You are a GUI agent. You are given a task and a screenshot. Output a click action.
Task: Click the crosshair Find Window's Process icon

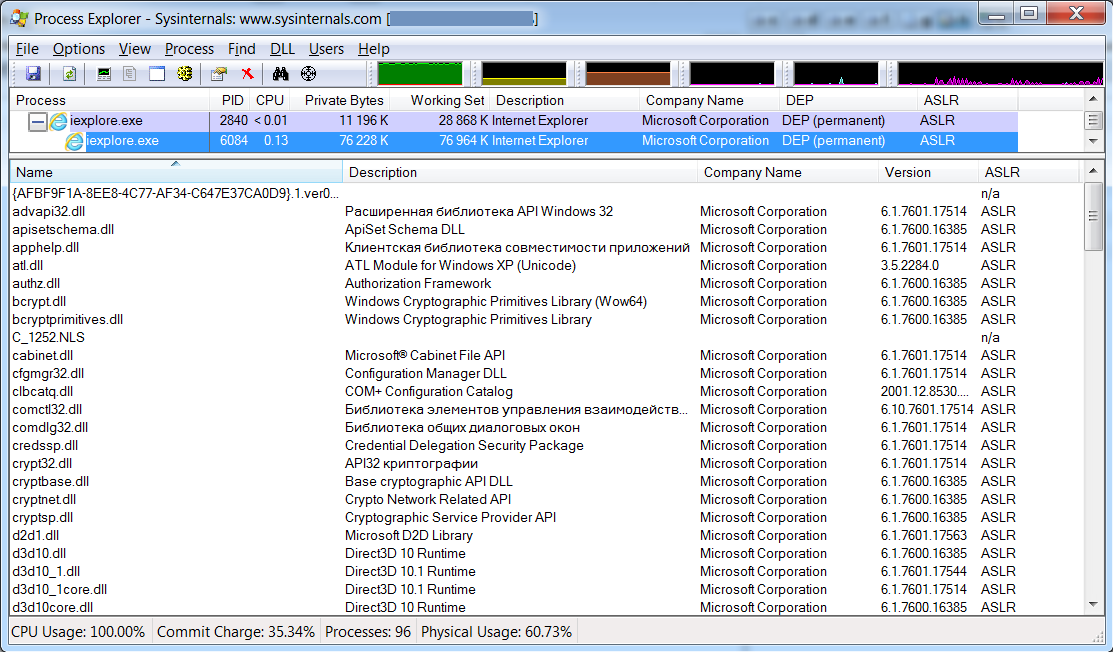308,74
